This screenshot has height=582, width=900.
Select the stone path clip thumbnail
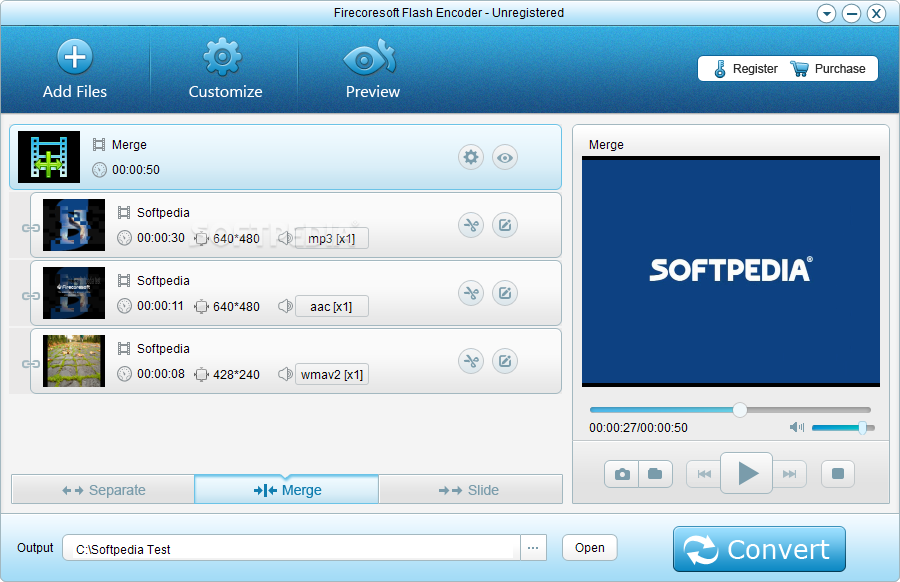coord(74,361)
